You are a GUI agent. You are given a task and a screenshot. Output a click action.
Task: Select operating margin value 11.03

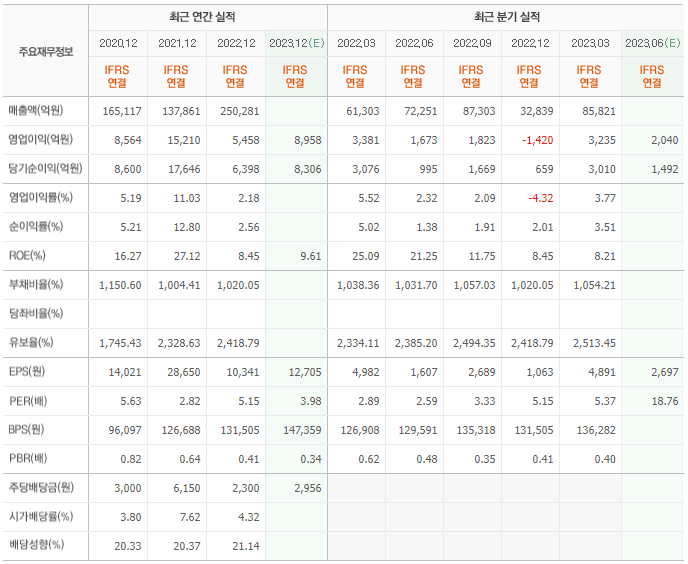[187, 198]
